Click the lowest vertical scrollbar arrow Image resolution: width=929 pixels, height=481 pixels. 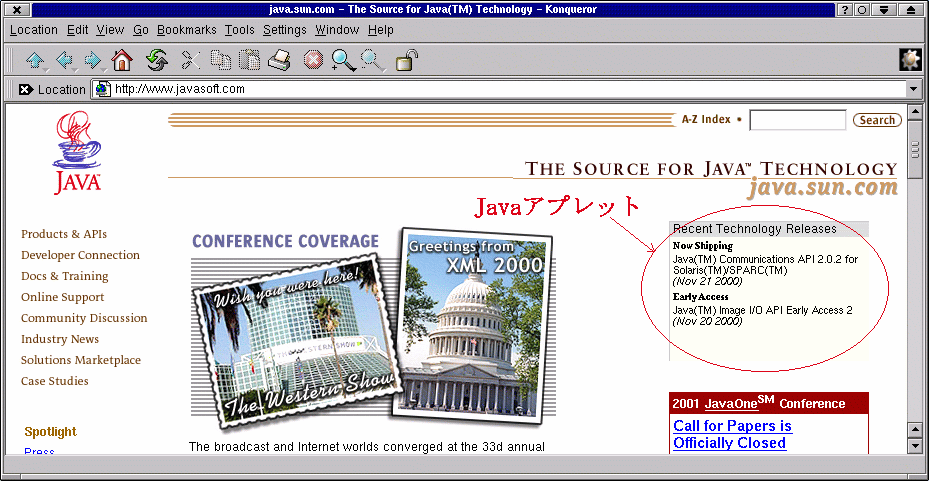(x=914, y=445)
